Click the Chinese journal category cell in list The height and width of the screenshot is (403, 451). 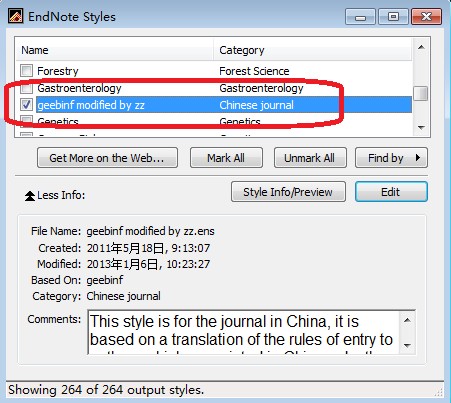[256, 105]
